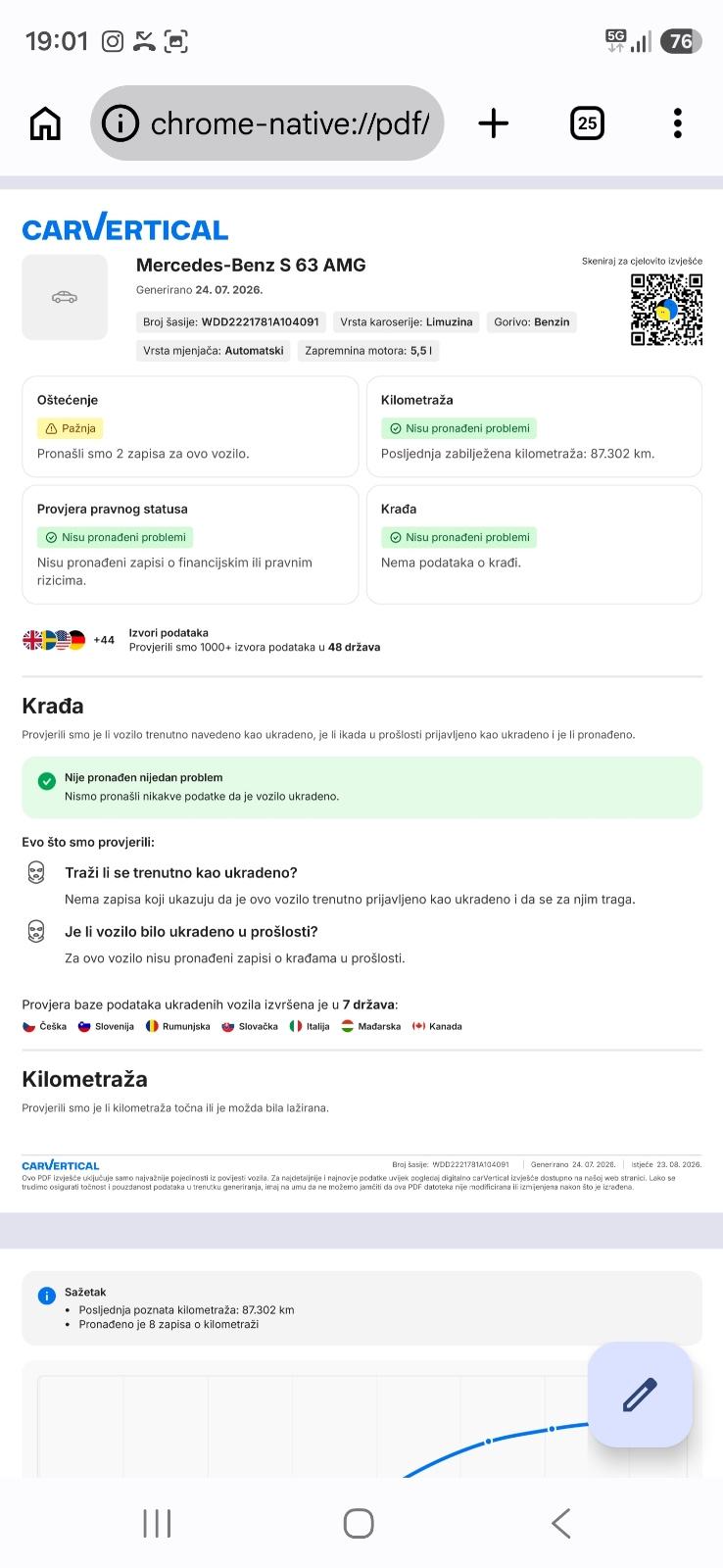Open Chrome's three-dot overflow menu
723x1568 pixels.
(x=677, y=123)
